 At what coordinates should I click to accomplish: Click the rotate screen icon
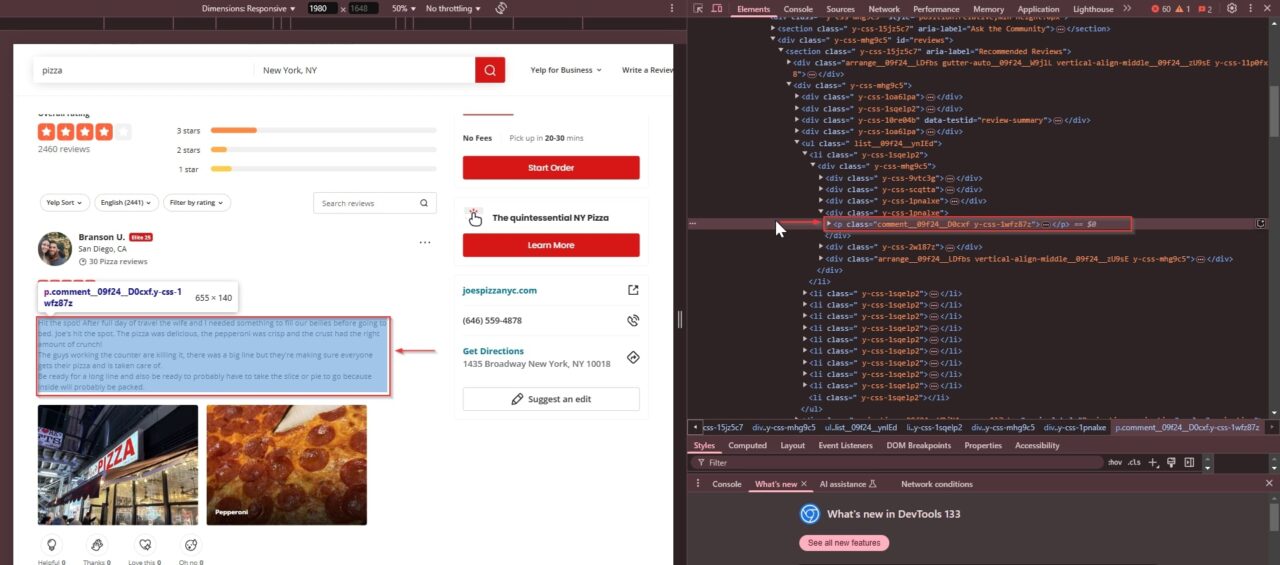tap(502, 8)
